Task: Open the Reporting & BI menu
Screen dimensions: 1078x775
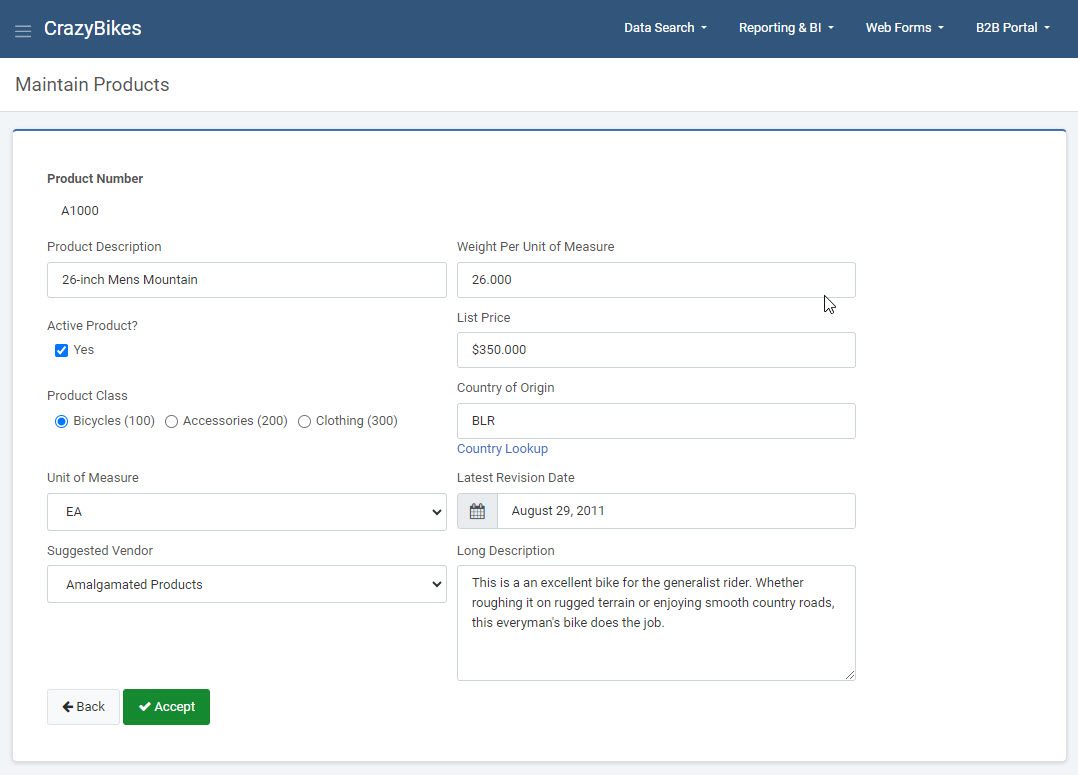Action: point(786,28)
